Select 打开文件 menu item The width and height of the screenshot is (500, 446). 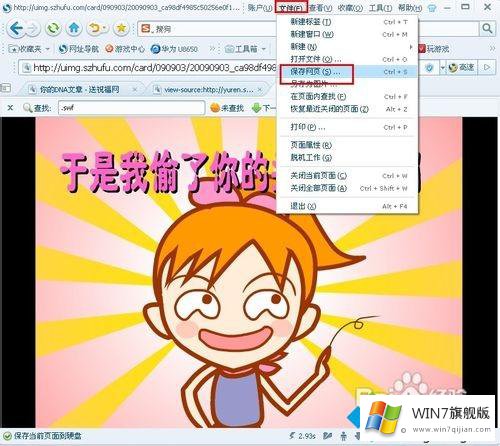pyautogui.click(x=347, y=59)
